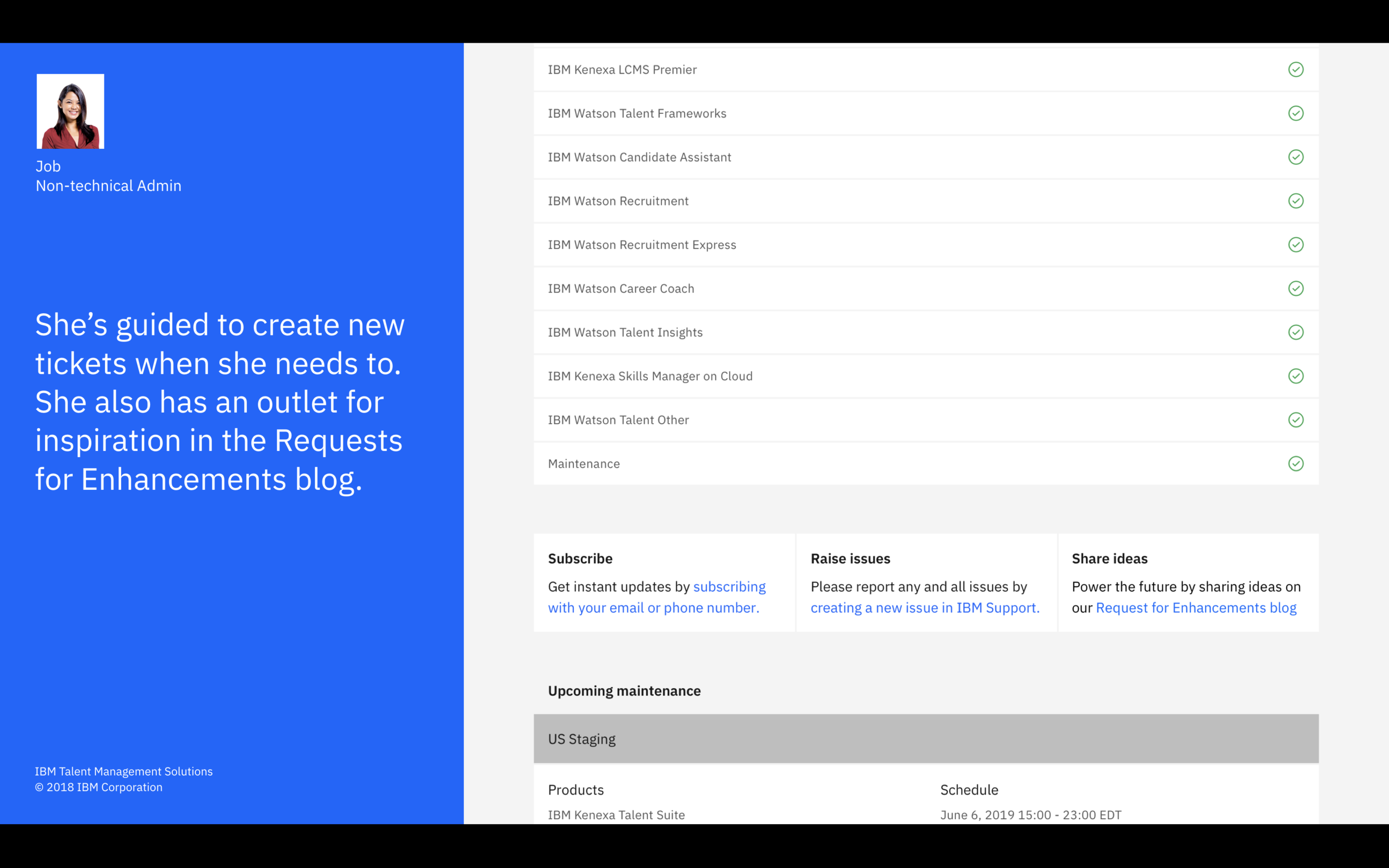Select the IBM Watson Recruitment Express label
The image size is (1389, 868).
641,244
